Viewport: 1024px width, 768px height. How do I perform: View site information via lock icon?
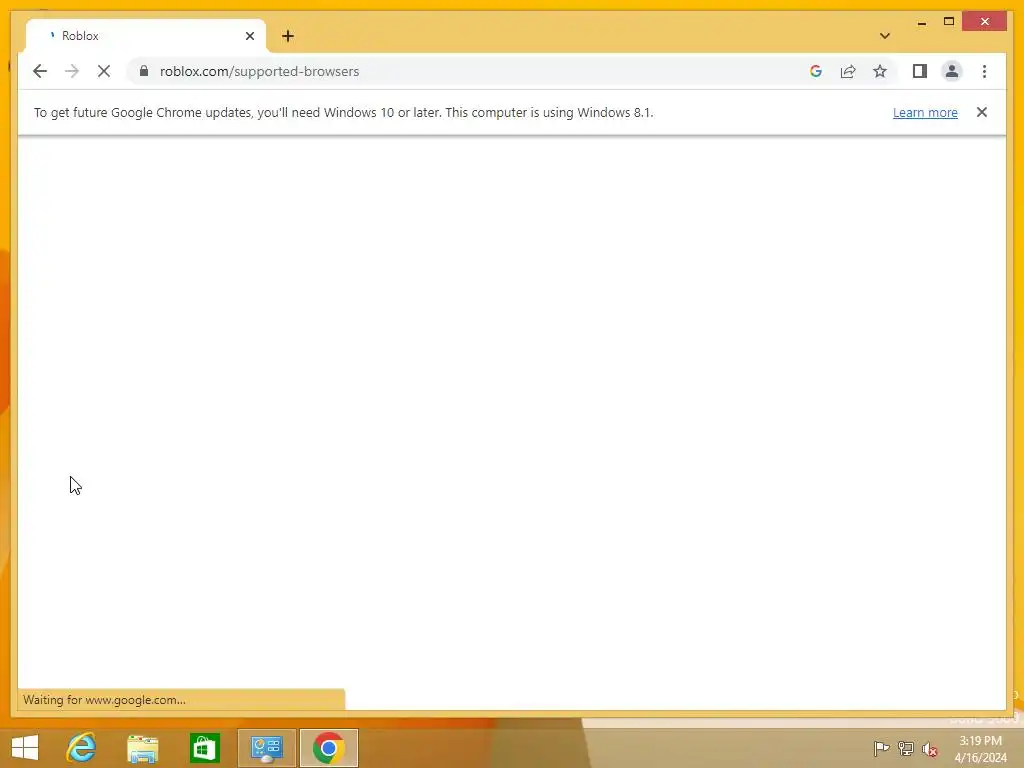point(144,71)
